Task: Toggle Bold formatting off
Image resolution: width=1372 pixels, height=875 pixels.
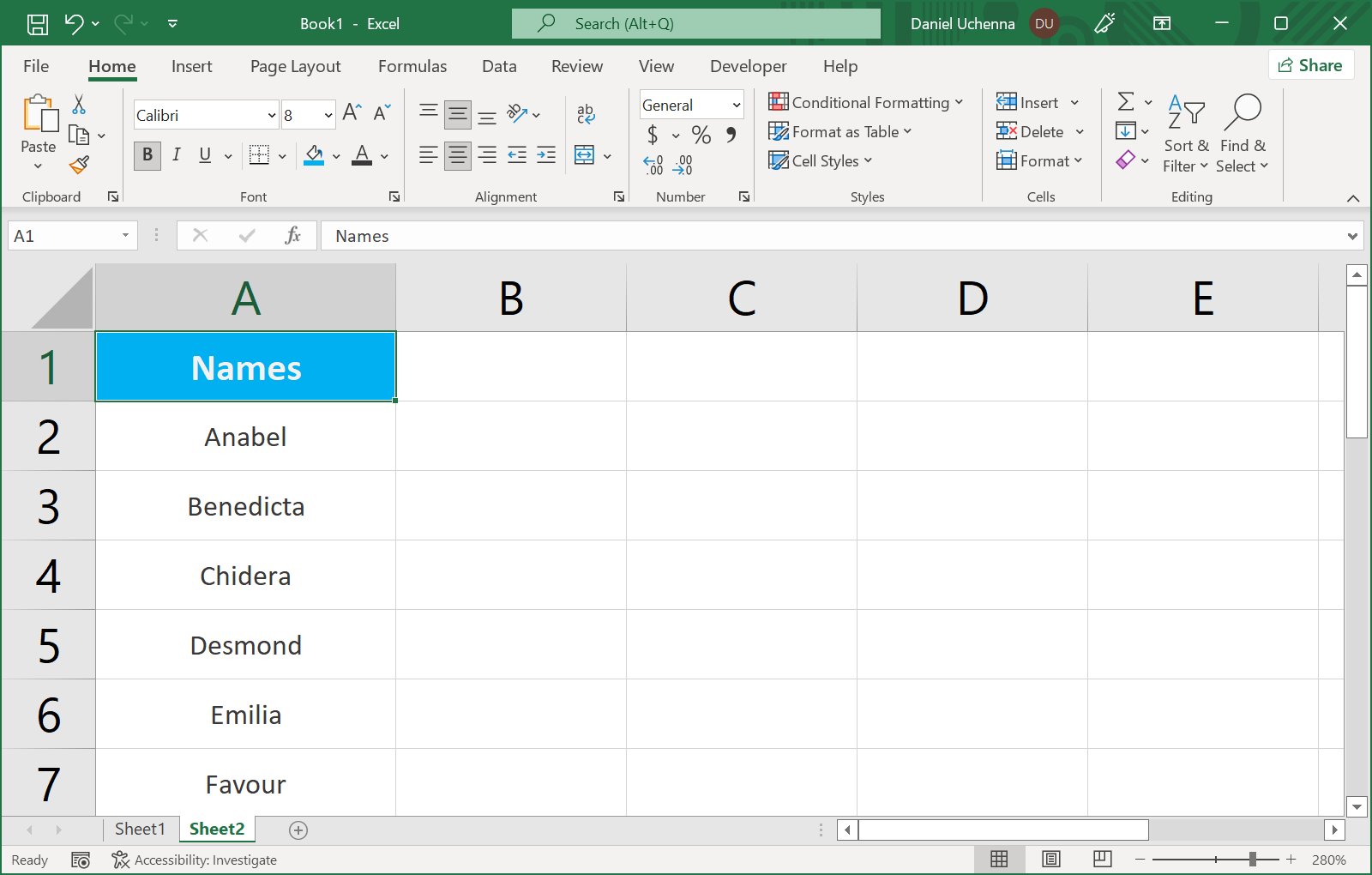Action: (147, 155)
